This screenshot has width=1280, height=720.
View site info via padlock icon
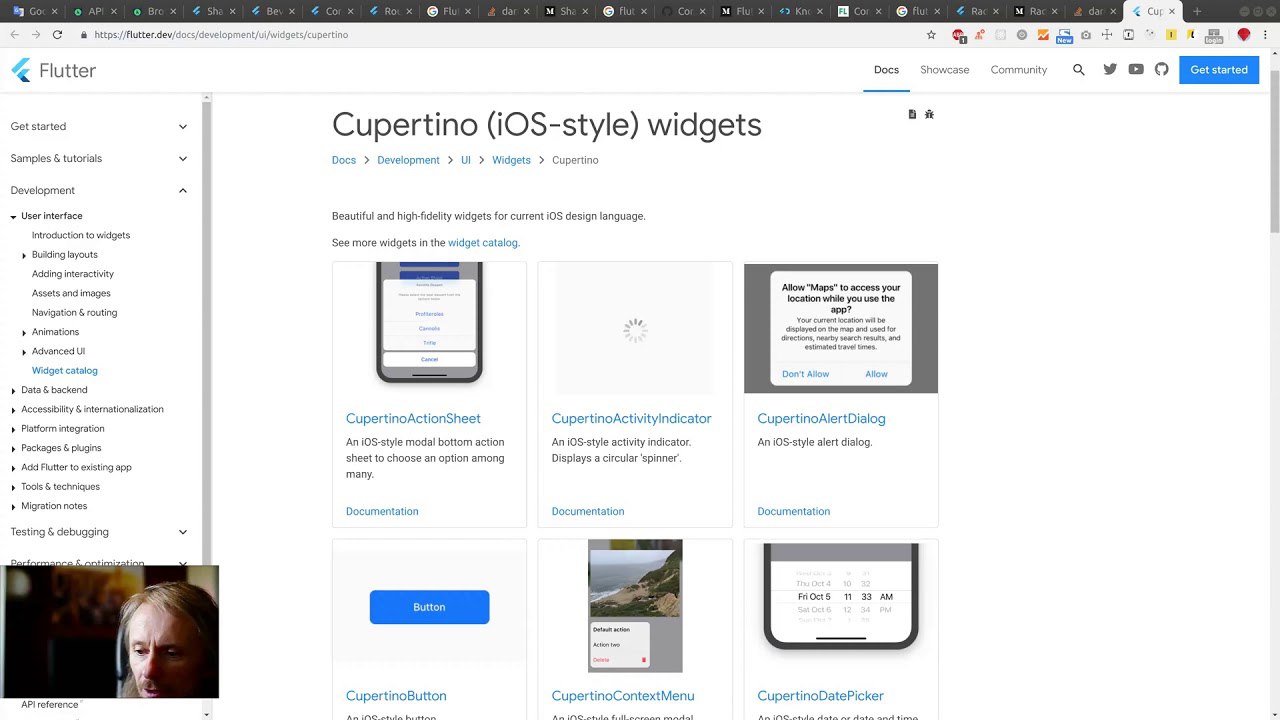pyautogui.click(x=82, y=34)
